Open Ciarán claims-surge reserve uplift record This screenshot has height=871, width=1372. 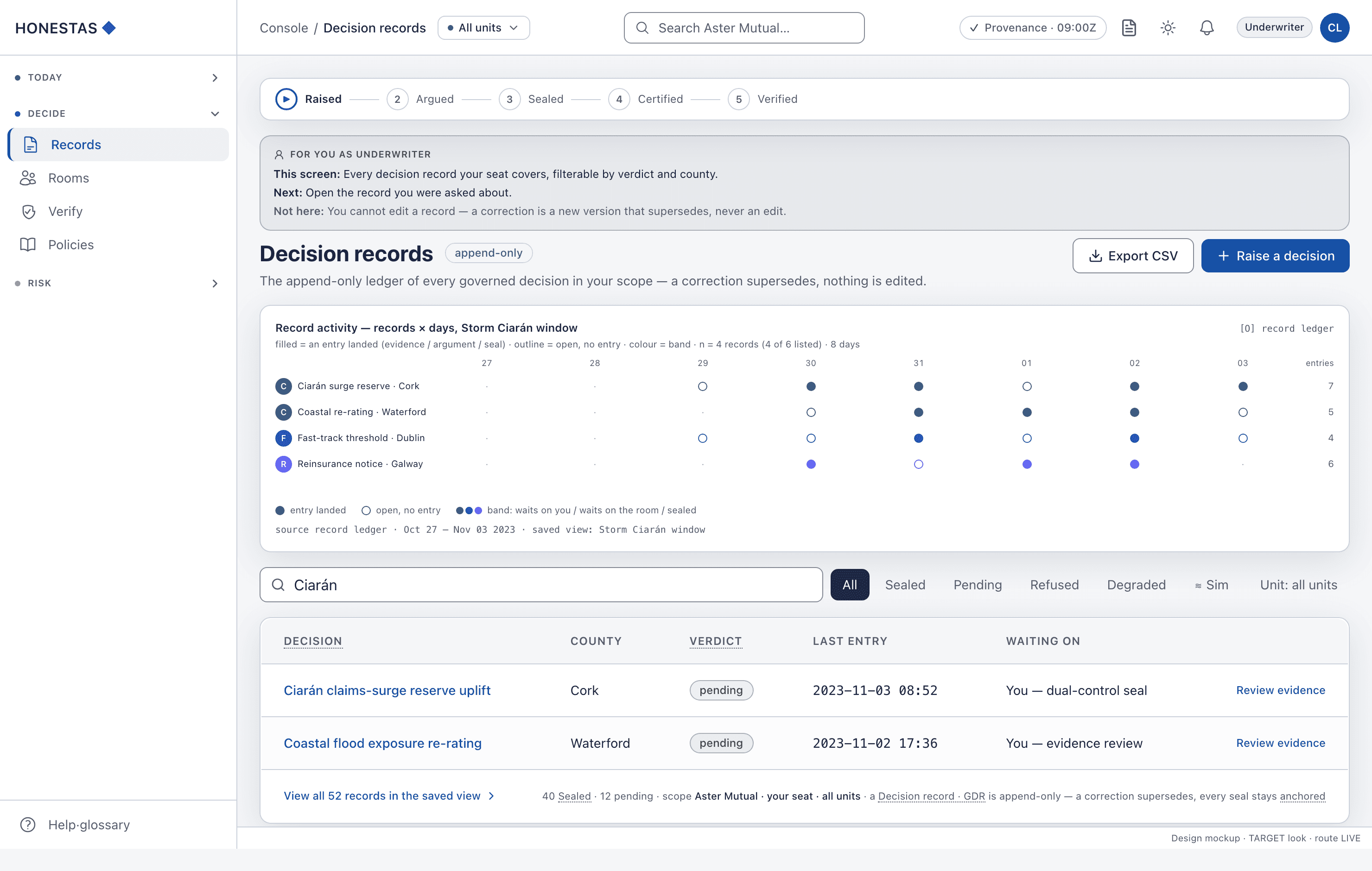(387, 690)
